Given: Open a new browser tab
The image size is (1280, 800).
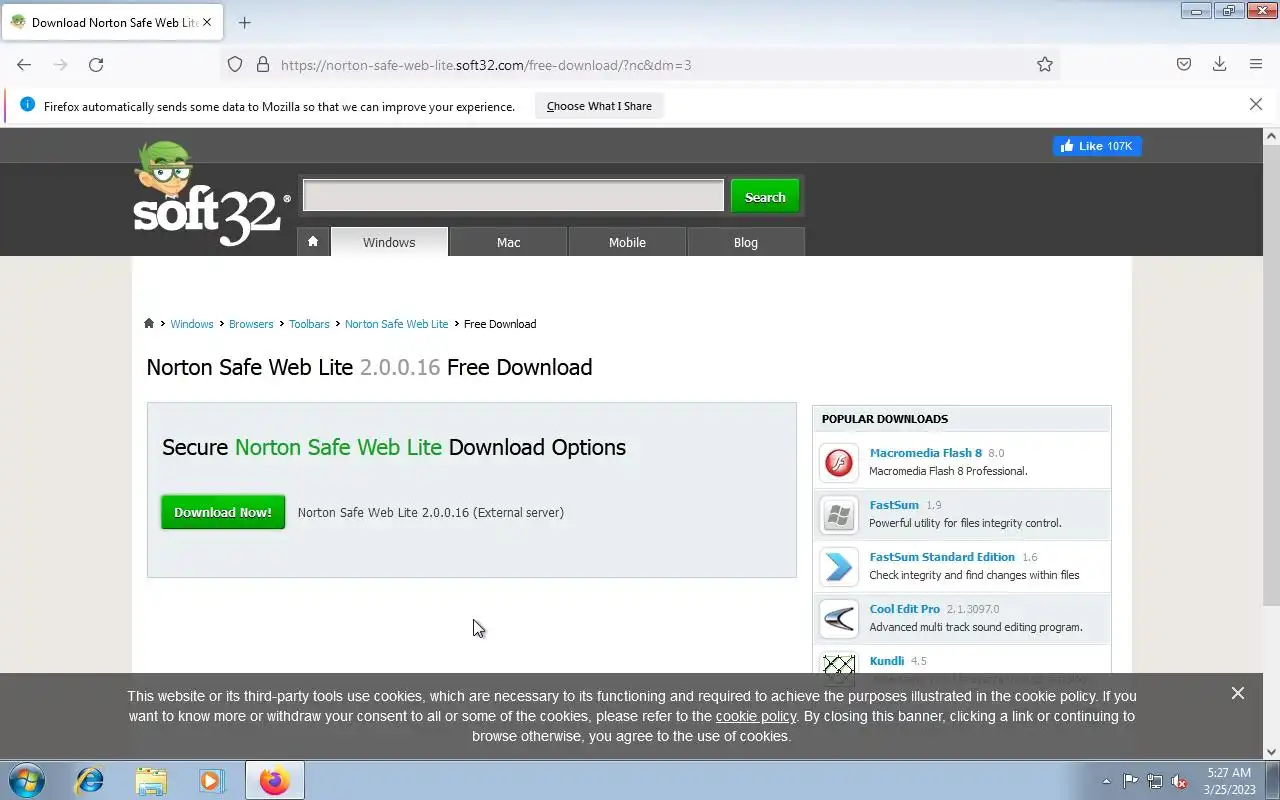Looking at the screenshot, I should tap(244, 22).
